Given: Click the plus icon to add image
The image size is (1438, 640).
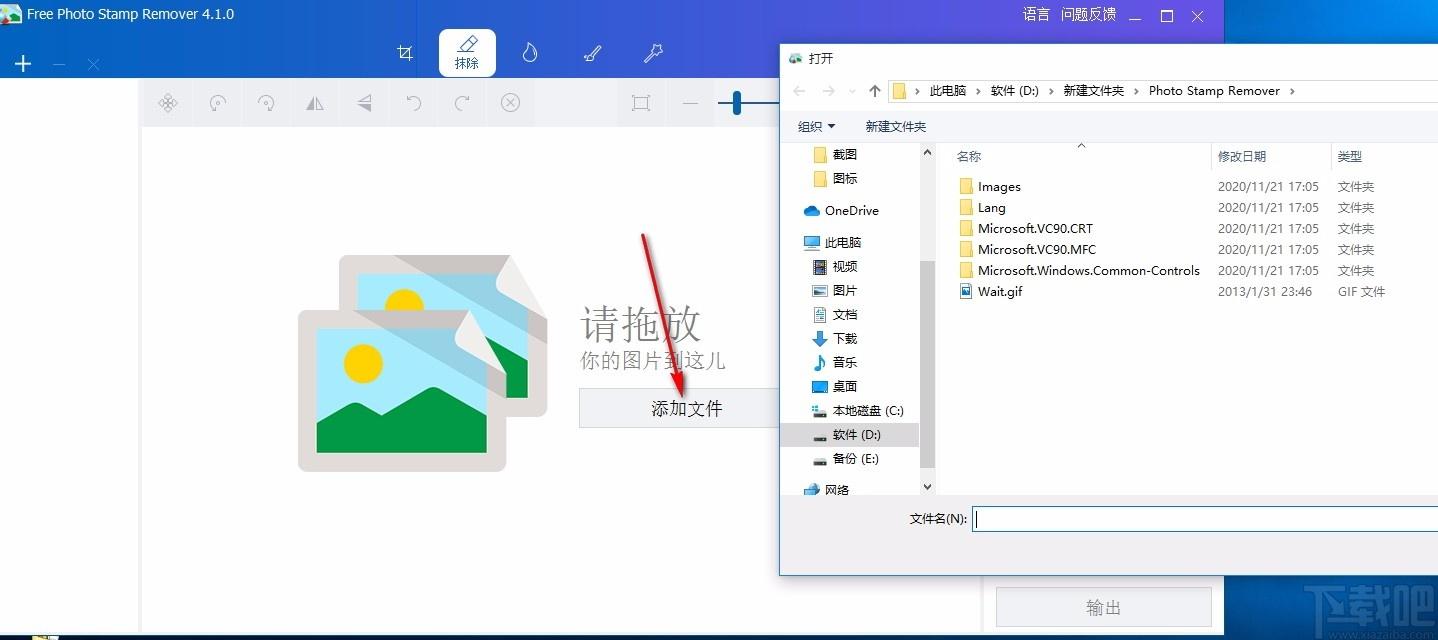Looking at the screenshot, I should (23, 64).
